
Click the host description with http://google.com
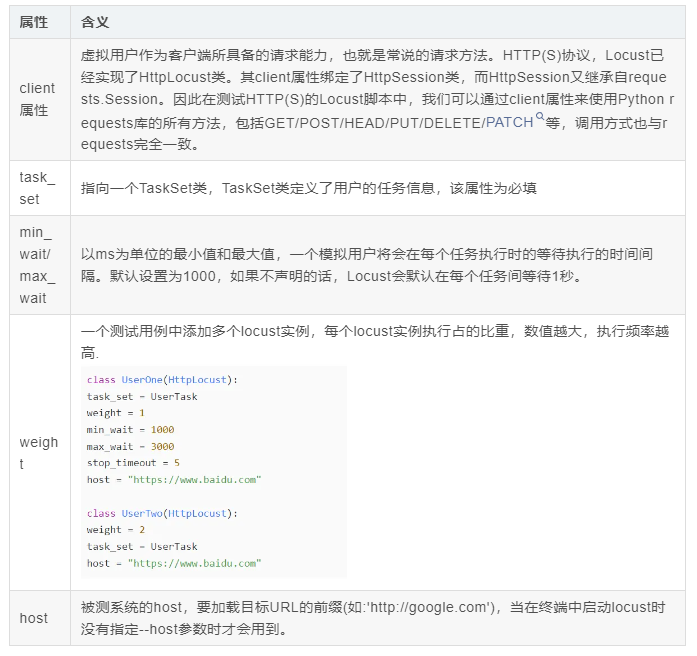coord(373,618)
